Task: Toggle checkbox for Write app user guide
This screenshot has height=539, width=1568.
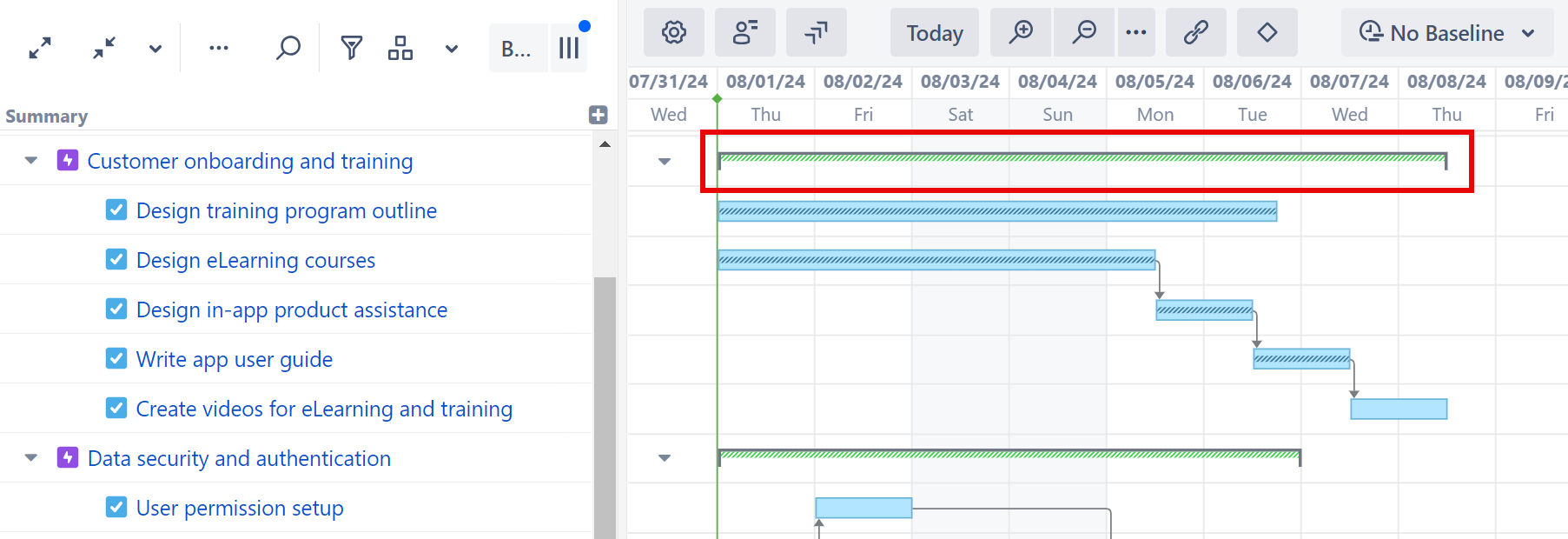Action: (116, 359)
